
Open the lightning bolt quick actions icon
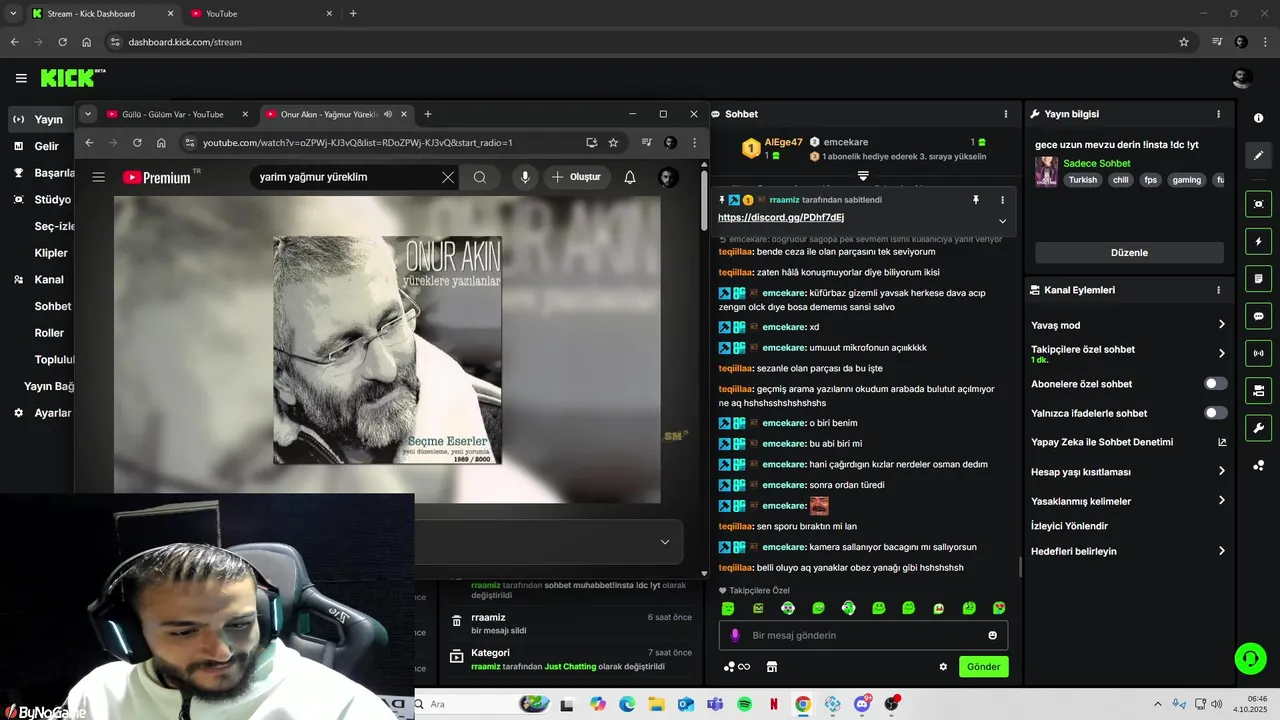tap(1258, 241)
